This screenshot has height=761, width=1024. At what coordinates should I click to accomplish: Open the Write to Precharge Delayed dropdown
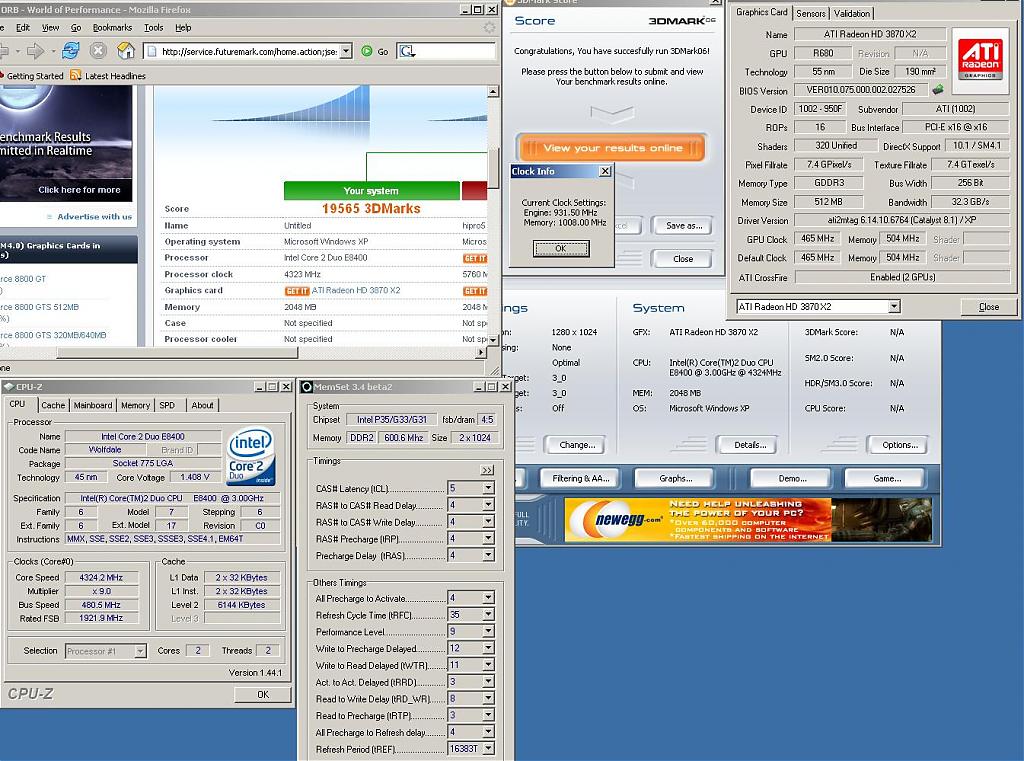[x=488, y=648]
